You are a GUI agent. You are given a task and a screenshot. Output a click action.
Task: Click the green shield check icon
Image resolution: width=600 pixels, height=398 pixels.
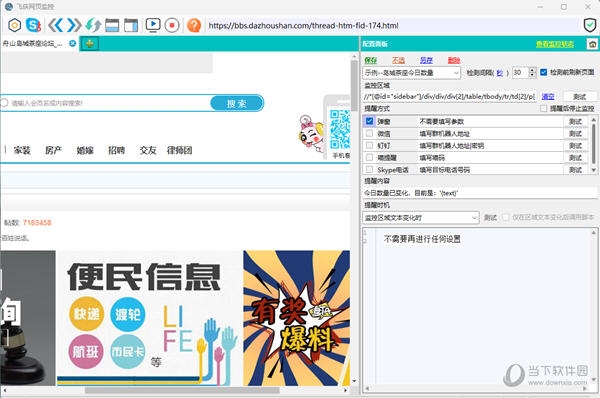coord(590,25)
